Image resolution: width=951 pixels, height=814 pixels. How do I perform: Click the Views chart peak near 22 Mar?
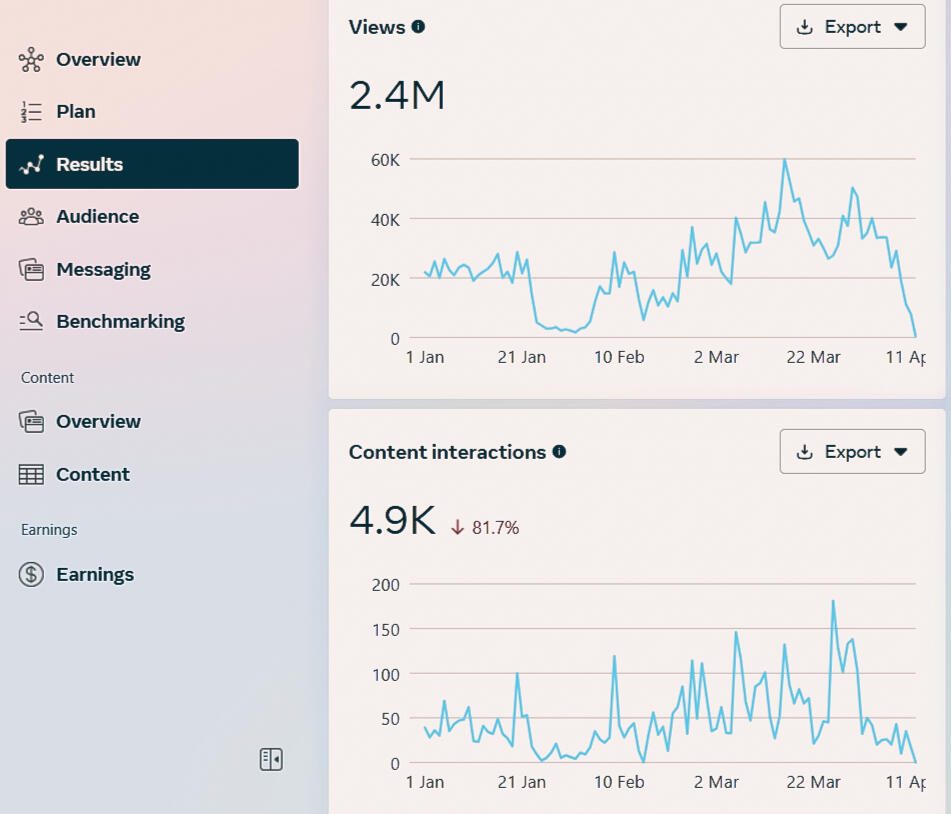[785, 160]
